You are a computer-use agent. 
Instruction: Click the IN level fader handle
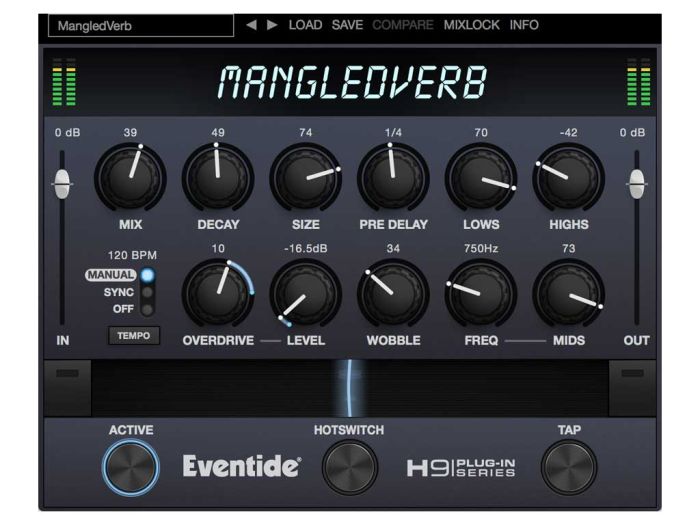click(62, 184)
